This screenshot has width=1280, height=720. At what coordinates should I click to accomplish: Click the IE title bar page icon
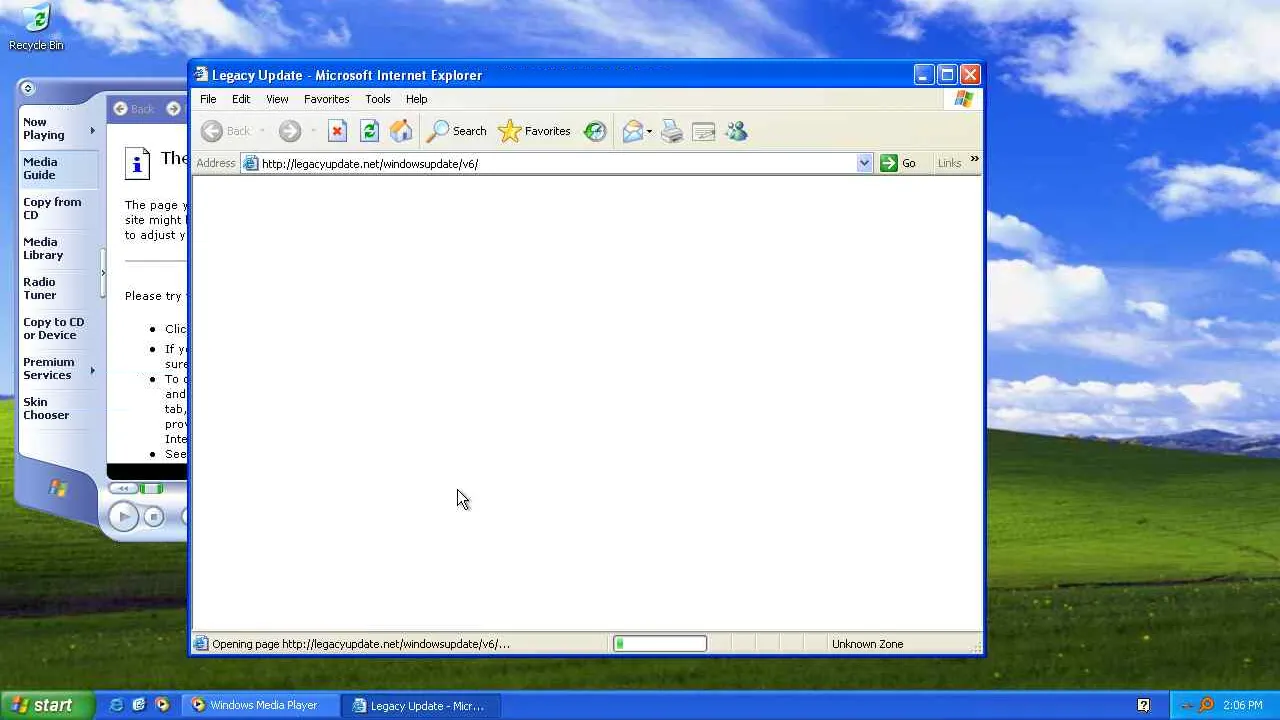coord(201,75)
